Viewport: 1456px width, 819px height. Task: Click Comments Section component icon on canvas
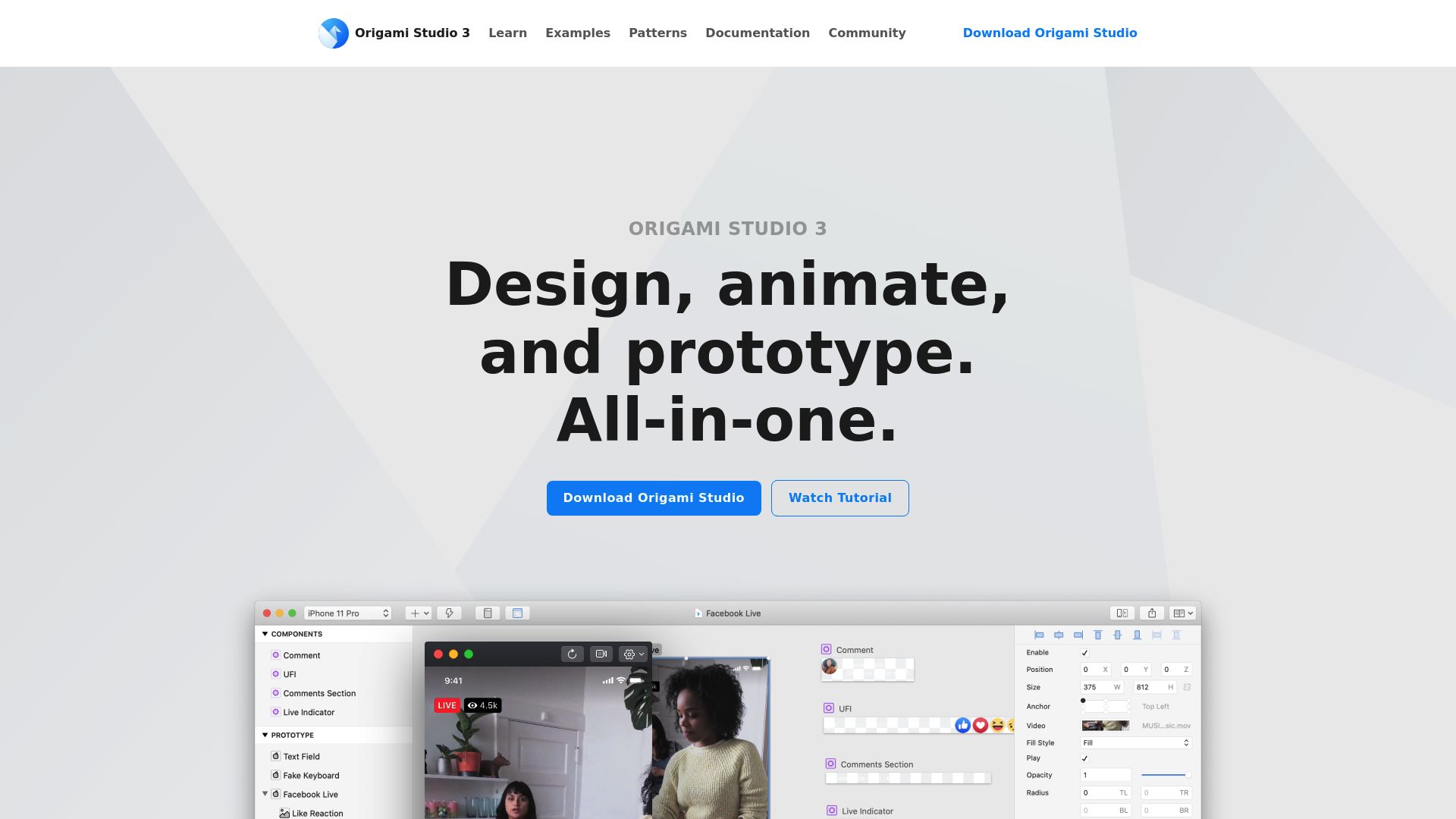click(x=830, y=764)
